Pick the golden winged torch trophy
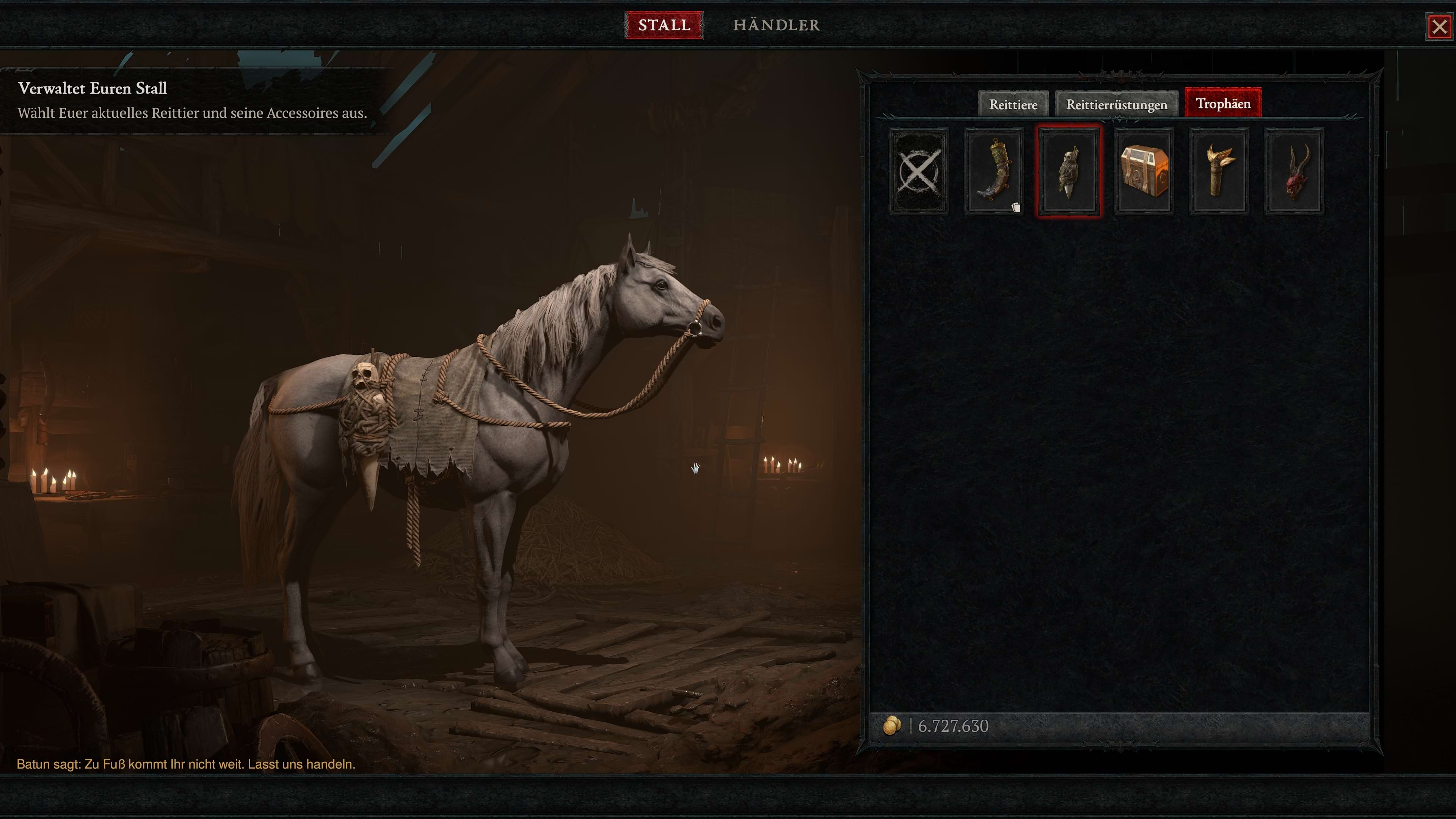Screen dimensions: 1456x819 (1219, 171)
